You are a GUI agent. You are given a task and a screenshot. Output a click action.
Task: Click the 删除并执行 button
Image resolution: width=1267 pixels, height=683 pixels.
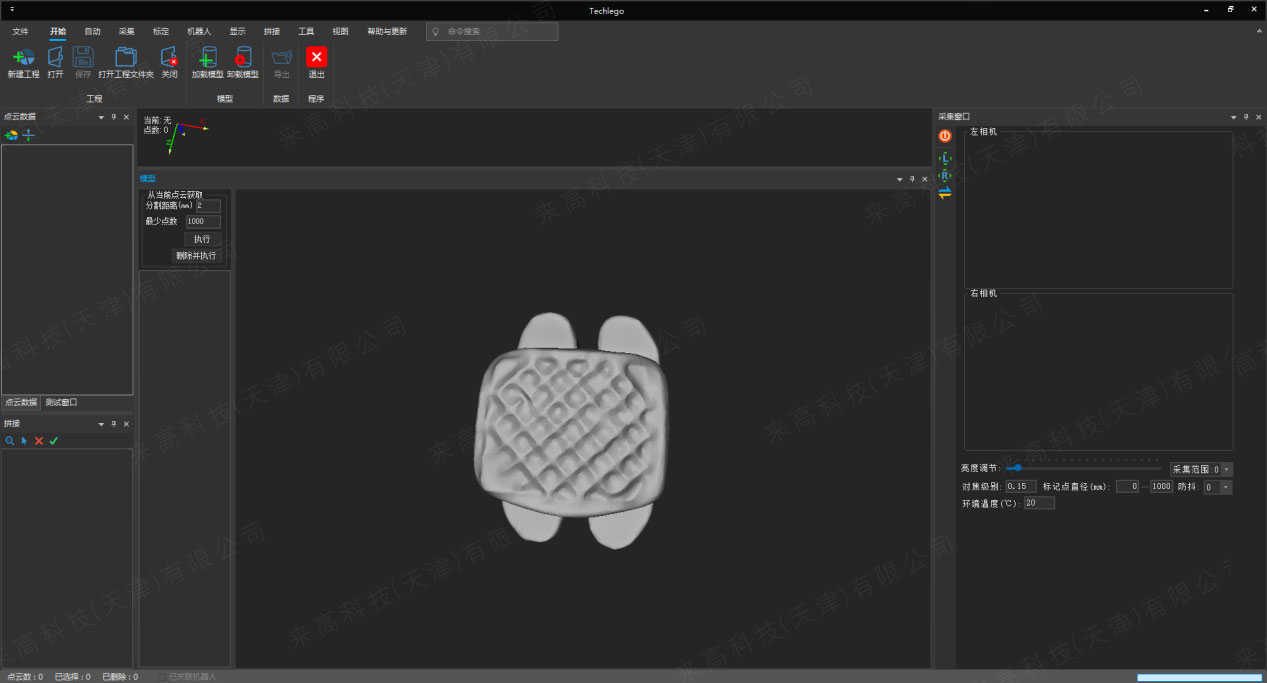click(x=196, y=255)
